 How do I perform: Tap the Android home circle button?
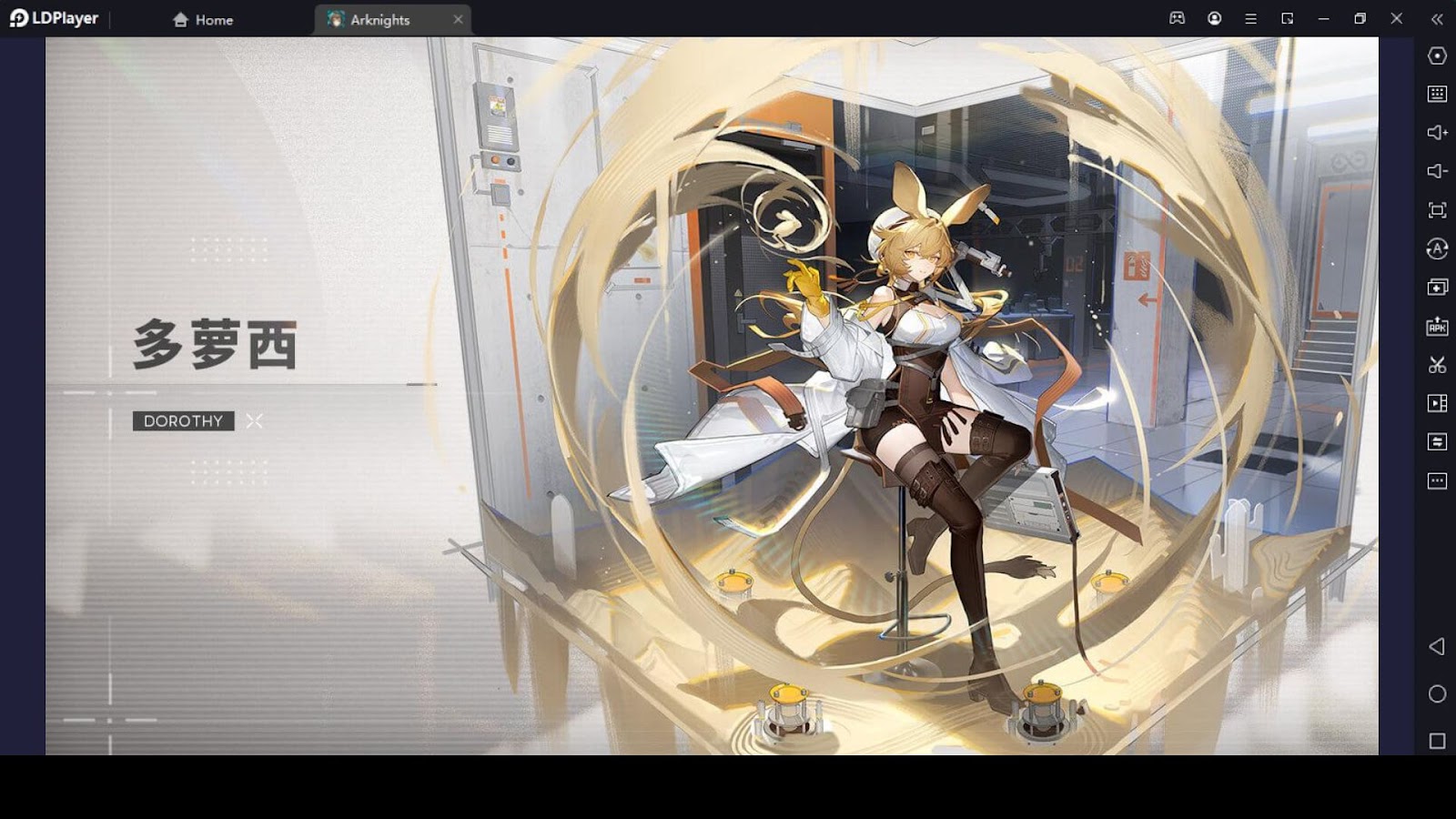1437,694
